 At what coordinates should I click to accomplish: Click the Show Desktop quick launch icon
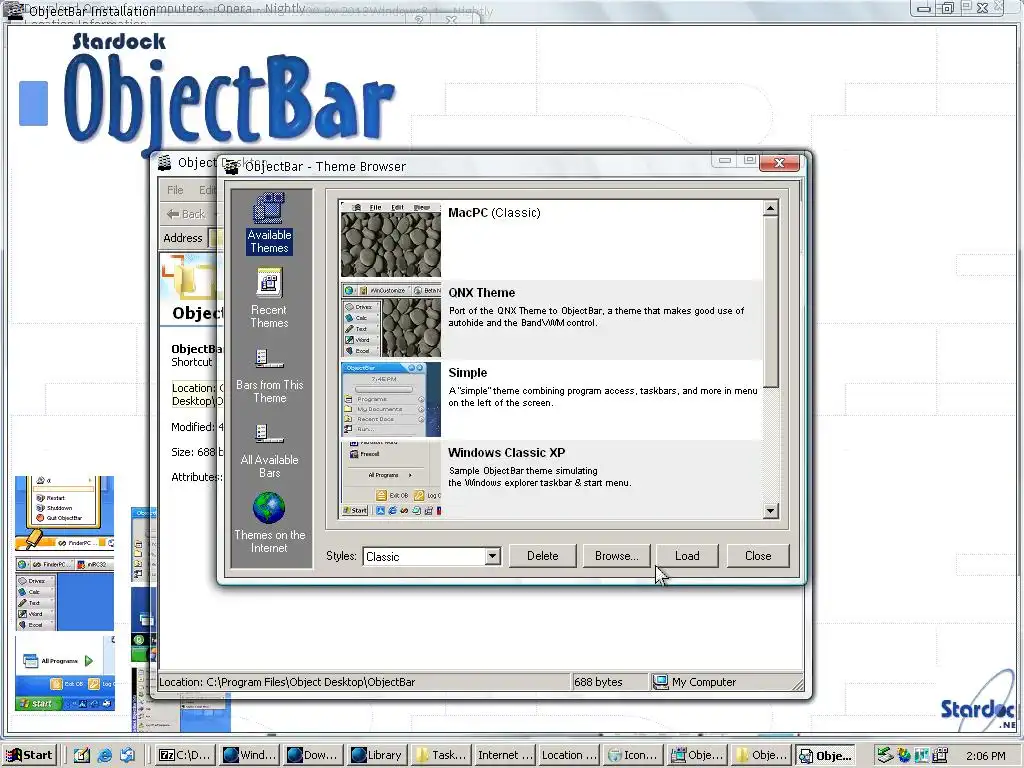point(127,756)
